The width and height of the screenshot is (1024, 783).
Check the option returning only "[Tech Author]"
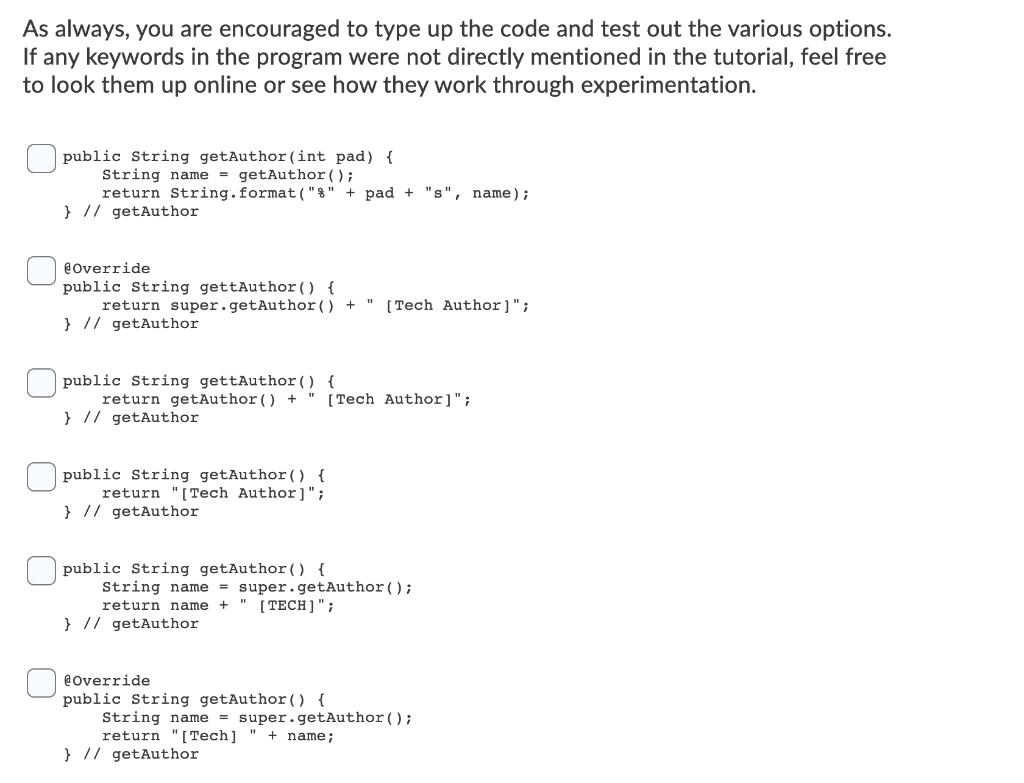[x=40, y=476]
